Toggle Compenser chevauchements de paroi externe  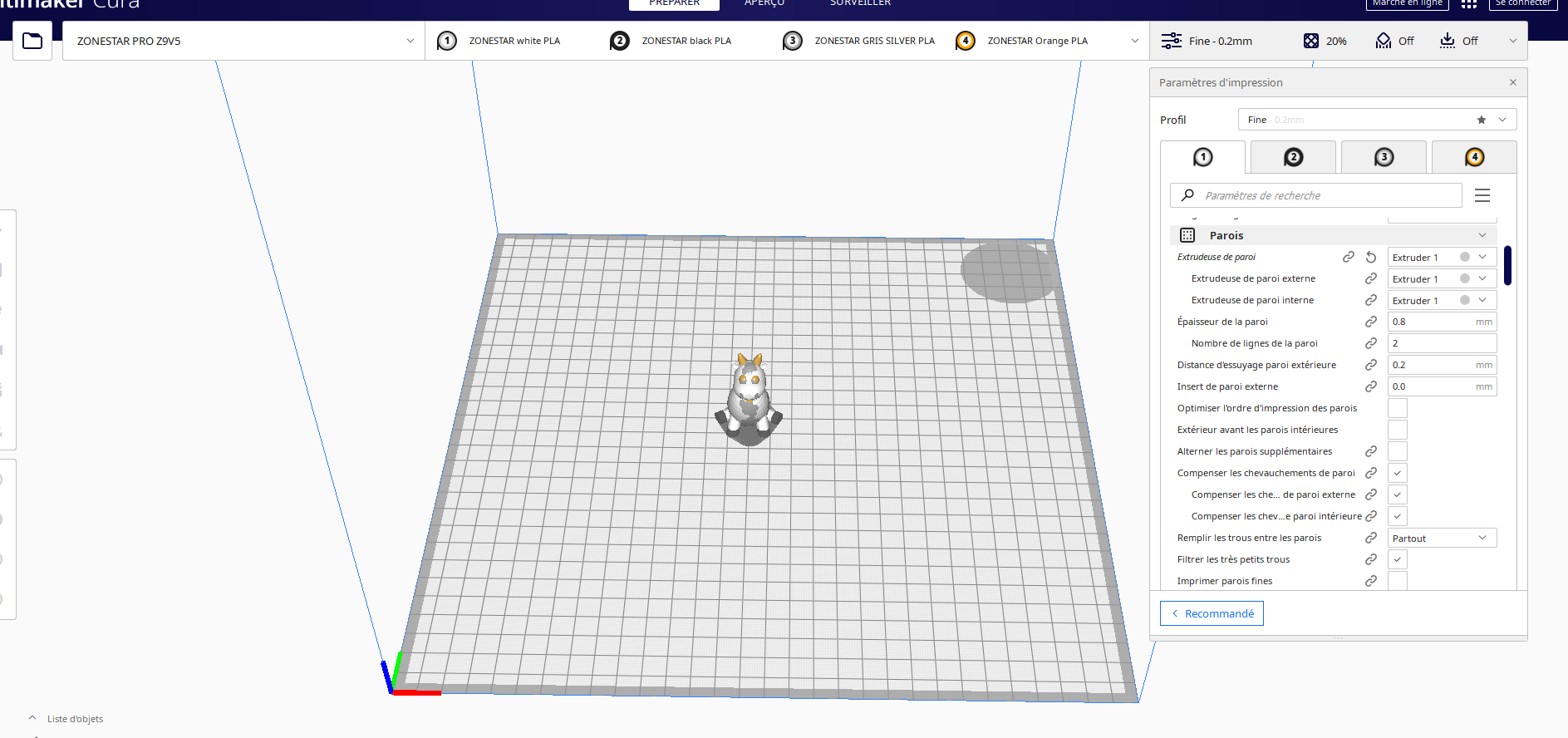point(1398,494)
